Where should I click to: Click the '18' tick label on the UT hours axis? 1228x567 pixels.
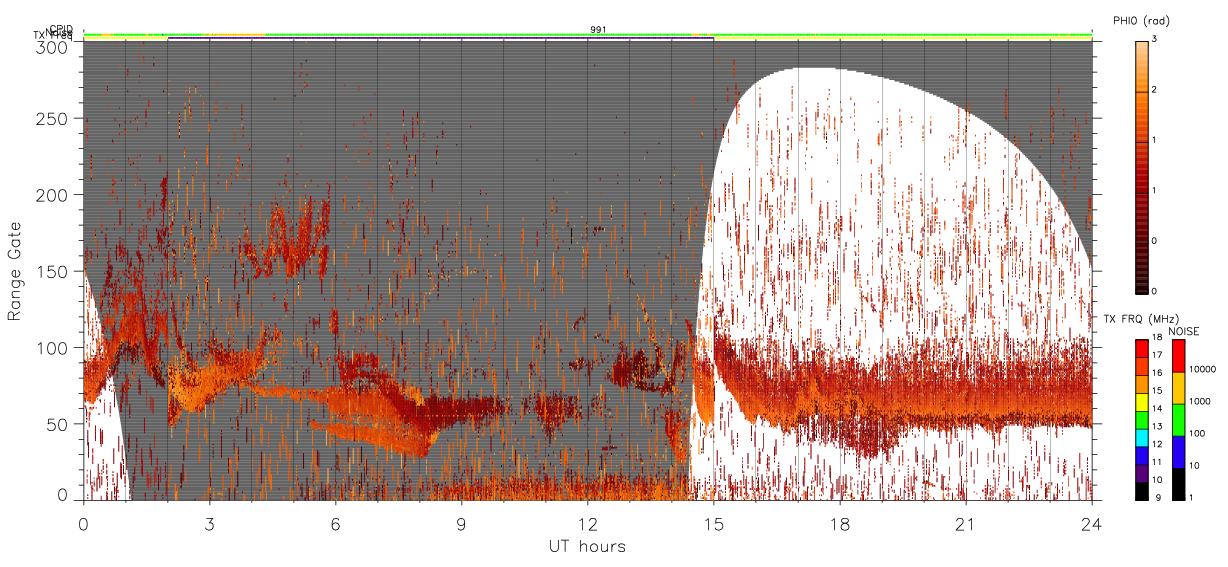(x=840, y=524)
